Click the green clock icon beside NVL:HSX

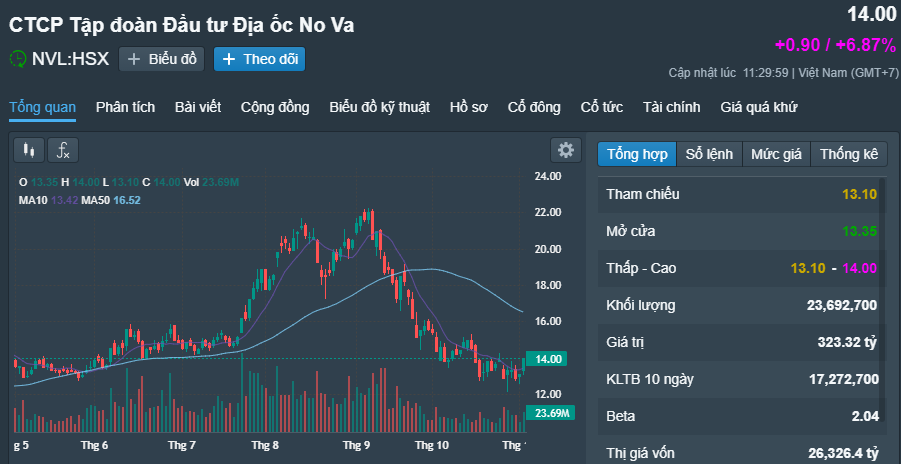coord(18,59)
